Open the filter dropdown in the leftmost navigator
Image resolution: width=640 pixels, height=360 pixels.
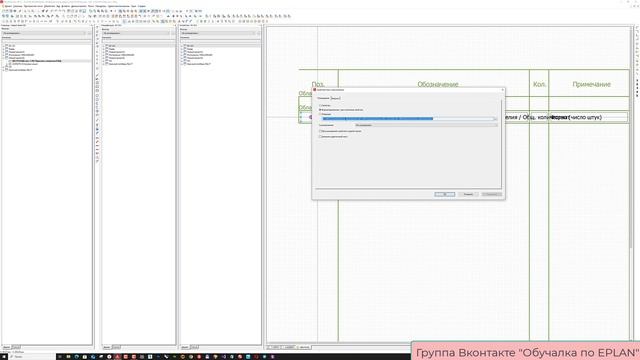pos(44,33)
